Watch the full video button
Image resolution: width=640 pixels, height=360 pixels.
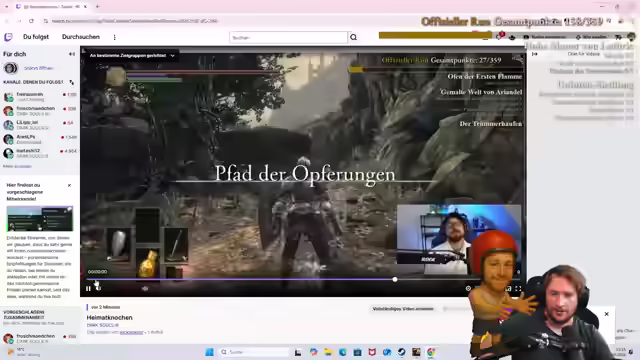coord(403,309)
